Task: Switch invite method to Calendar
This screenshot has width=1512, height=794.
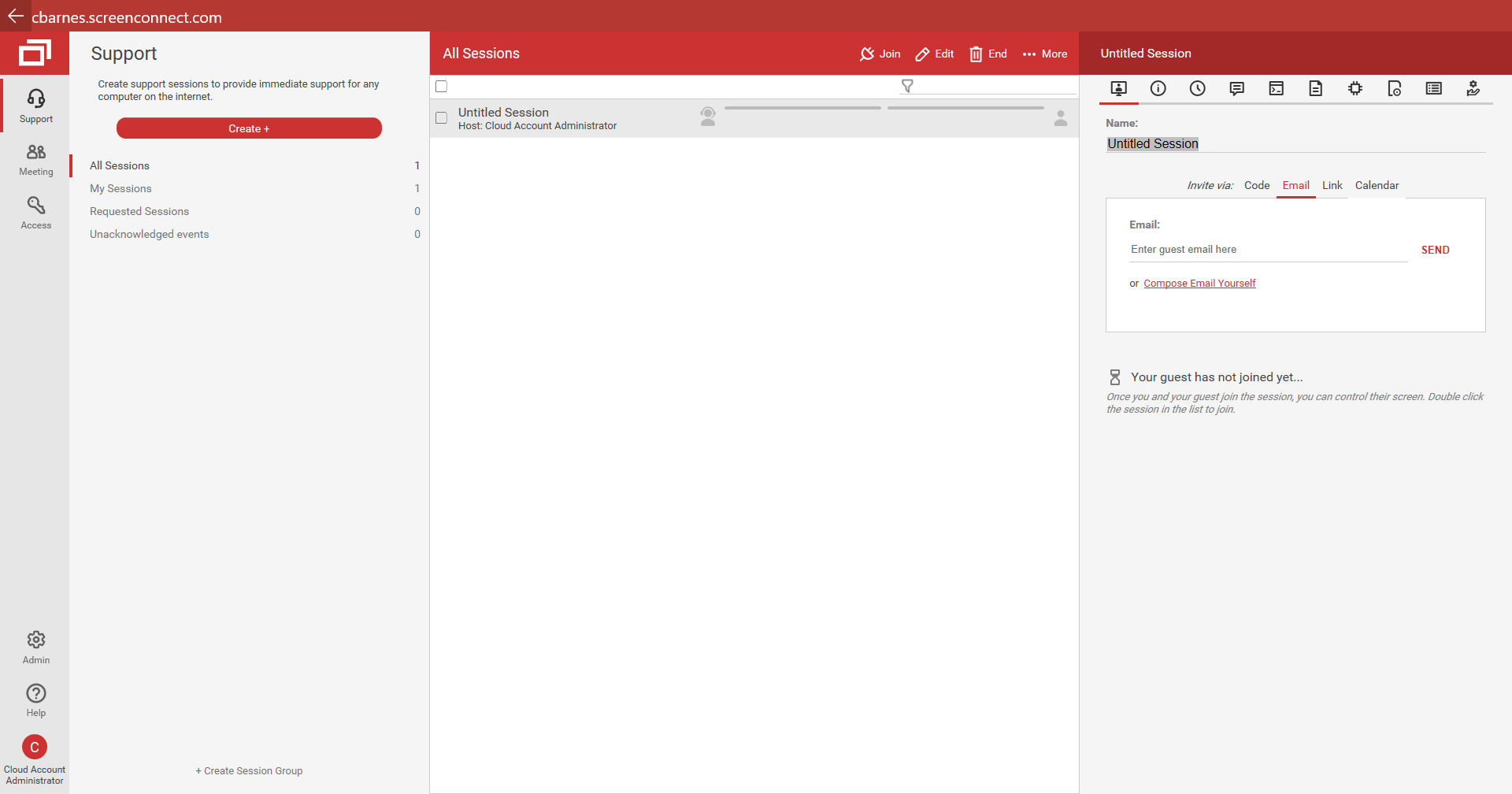Action: click(1377, 185)
